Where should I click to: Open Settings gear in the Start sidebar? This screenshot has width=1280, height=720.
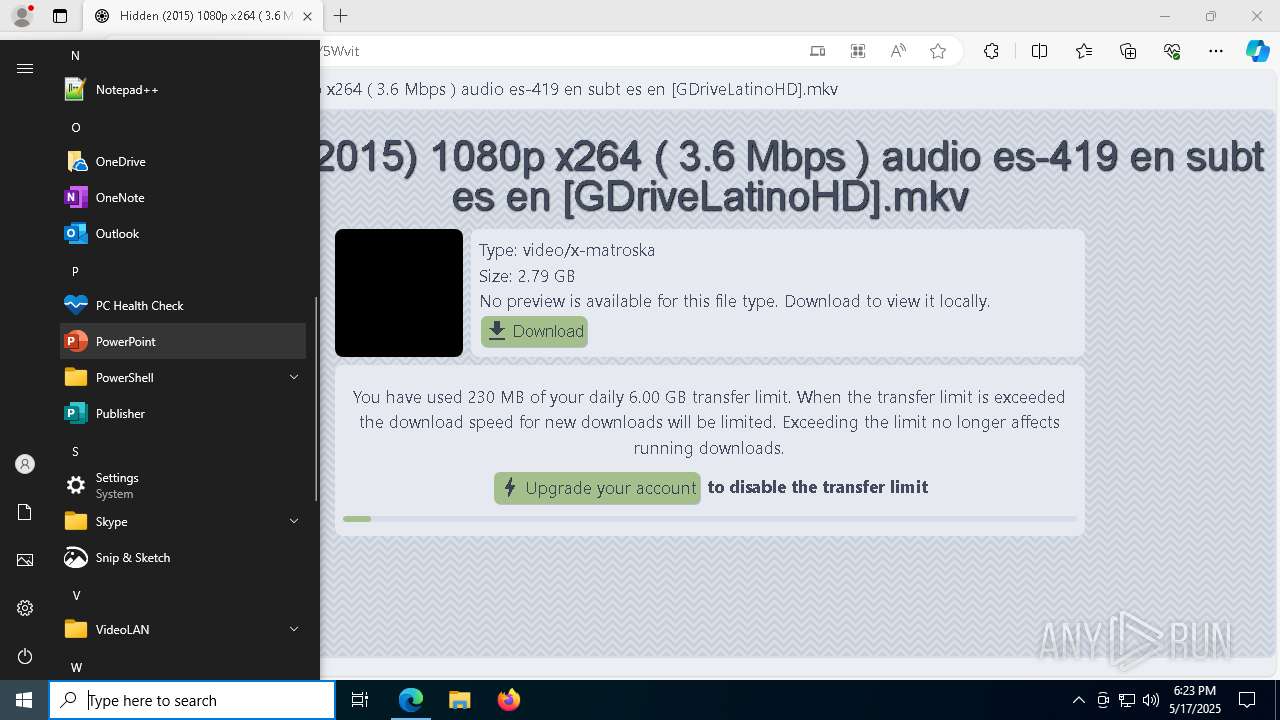pos(25,608)
